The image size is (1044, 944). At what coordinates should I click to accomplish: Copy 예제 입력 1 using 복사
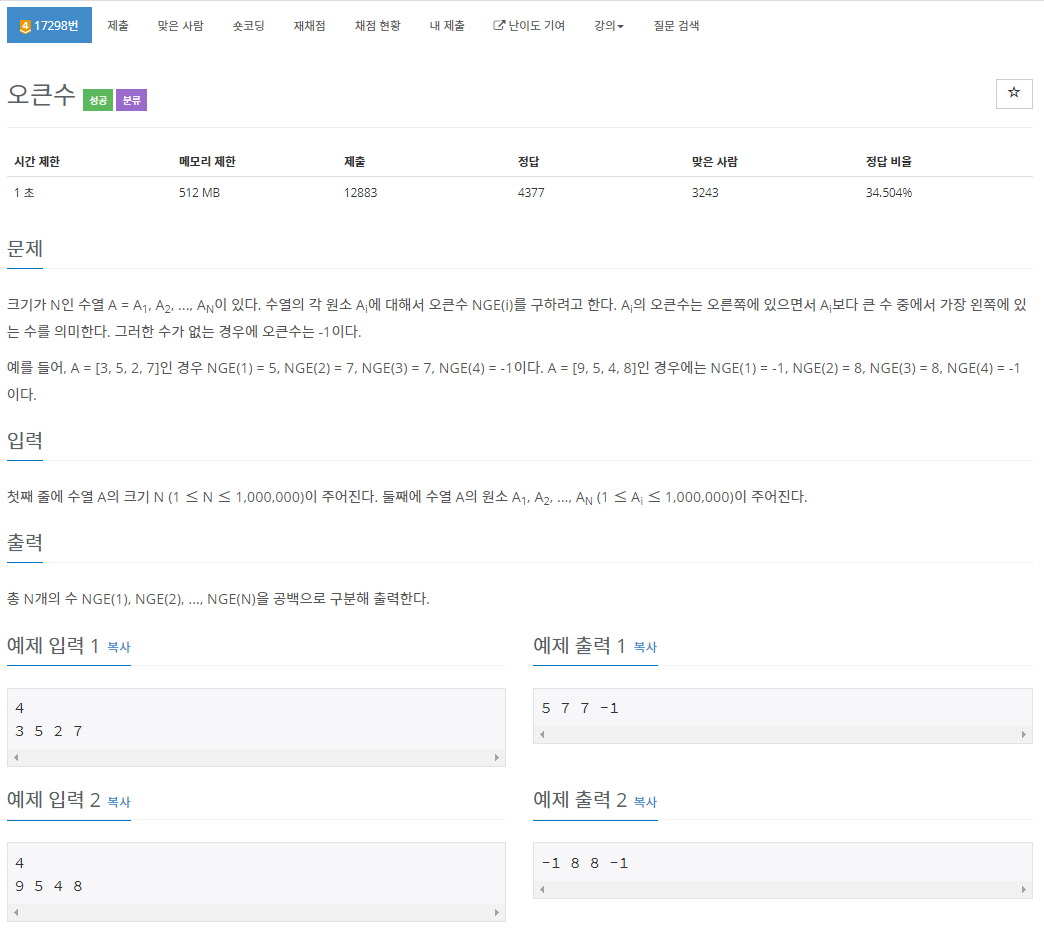119,647
